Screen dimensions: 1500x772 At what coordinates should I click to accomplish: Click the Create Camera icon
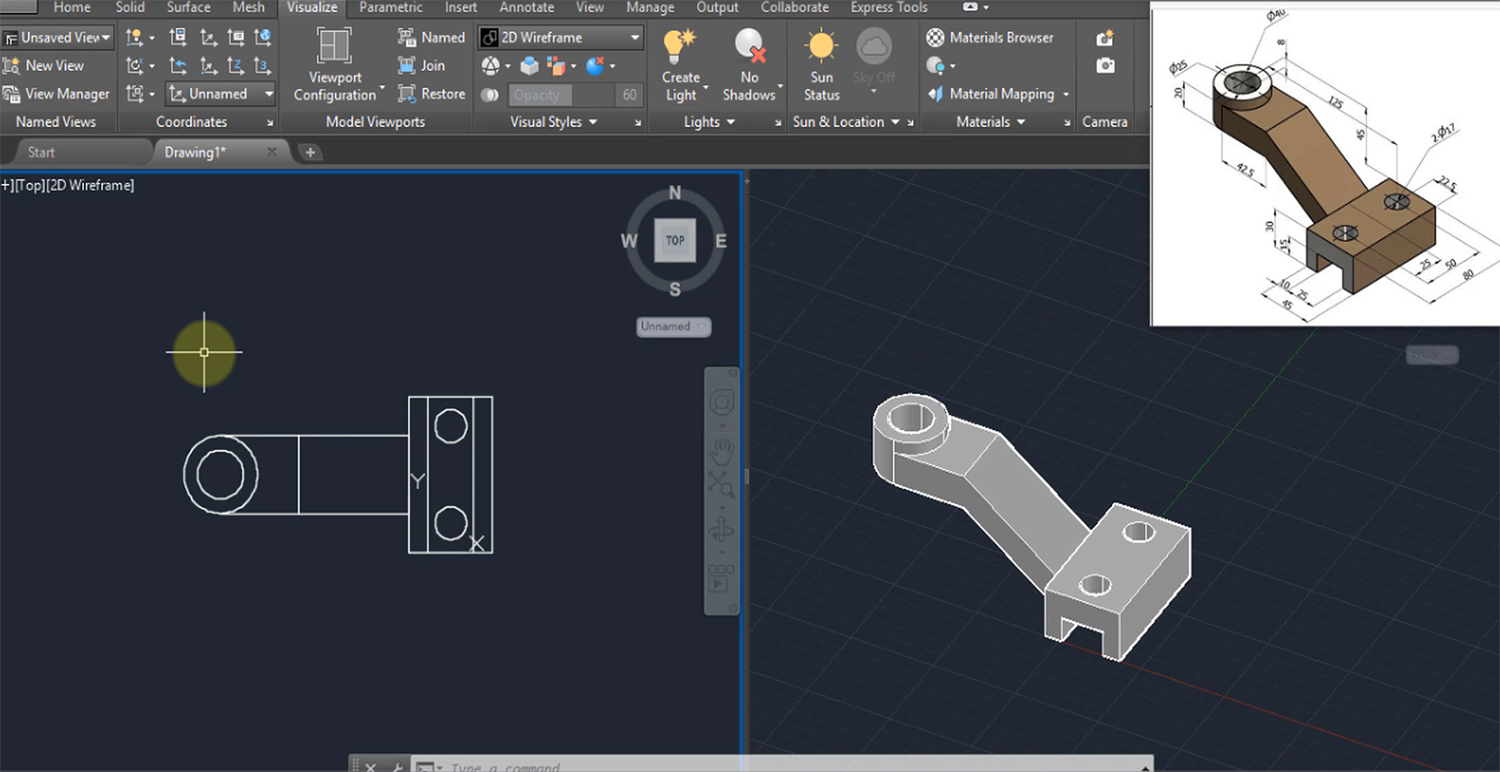(x=1105, y=38)
